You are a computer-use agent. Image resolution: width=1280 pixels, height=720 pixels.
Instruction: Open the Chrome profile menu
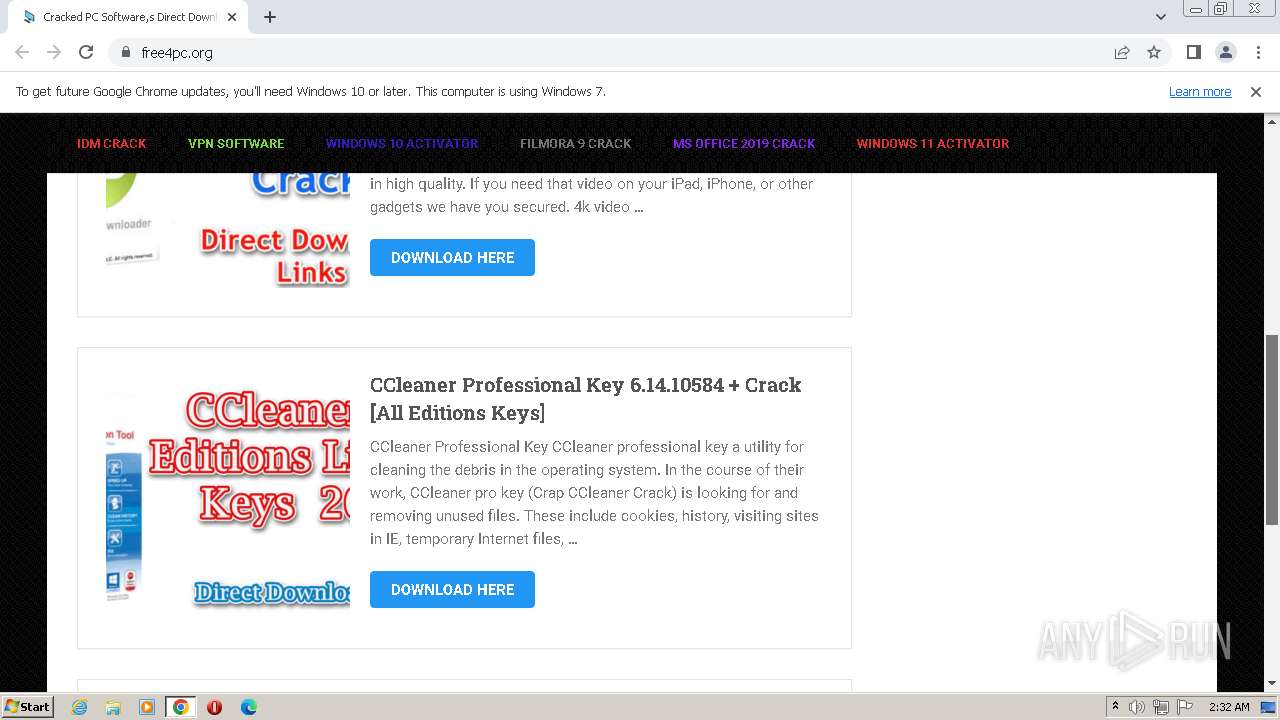click(1225, 52)
